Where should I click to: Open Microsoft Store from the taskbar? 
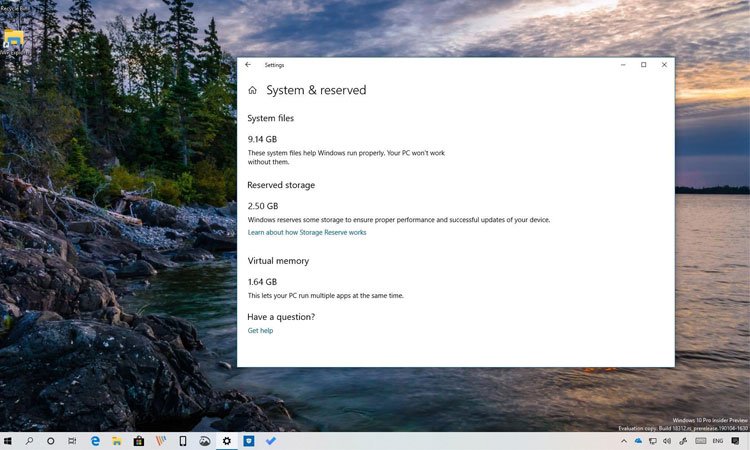[139, 441]
